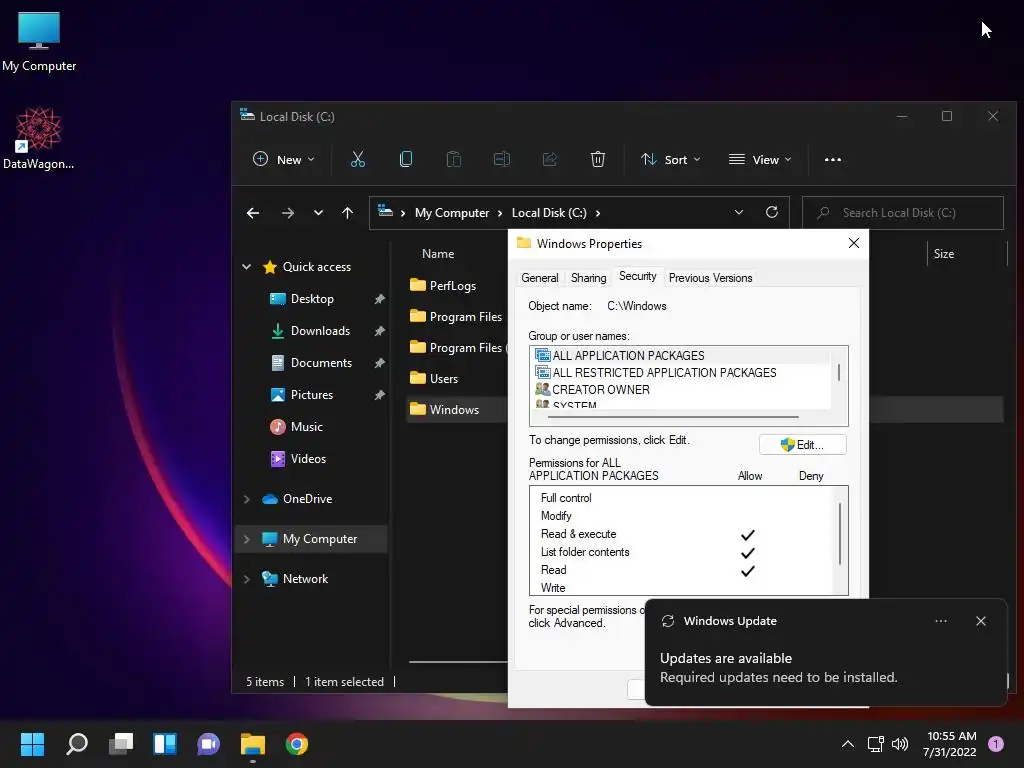Open Chat from the taskbar
This screenshot has height=768, width=1024.
click(208, 744)
